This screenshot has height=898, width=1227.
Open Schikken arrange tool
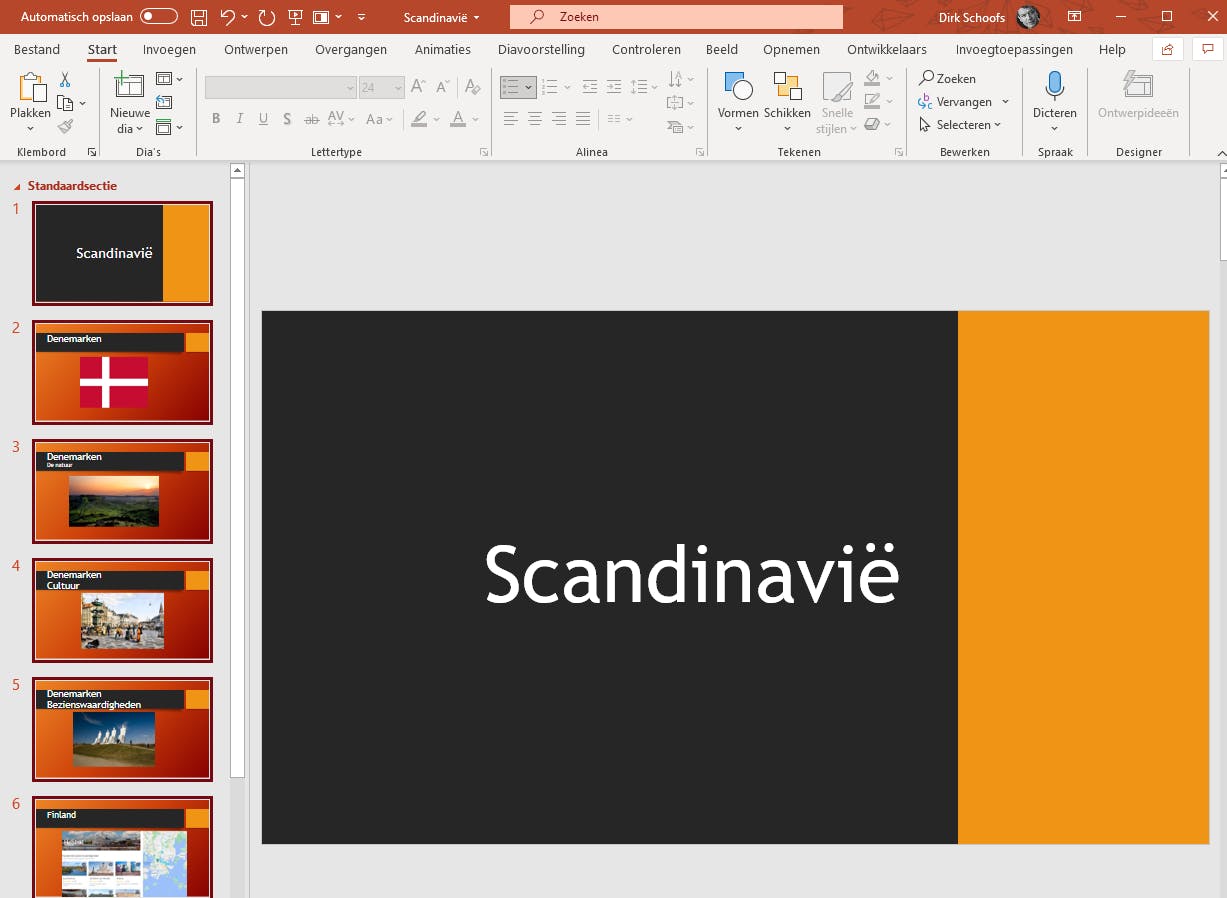[x=787, y=100]
